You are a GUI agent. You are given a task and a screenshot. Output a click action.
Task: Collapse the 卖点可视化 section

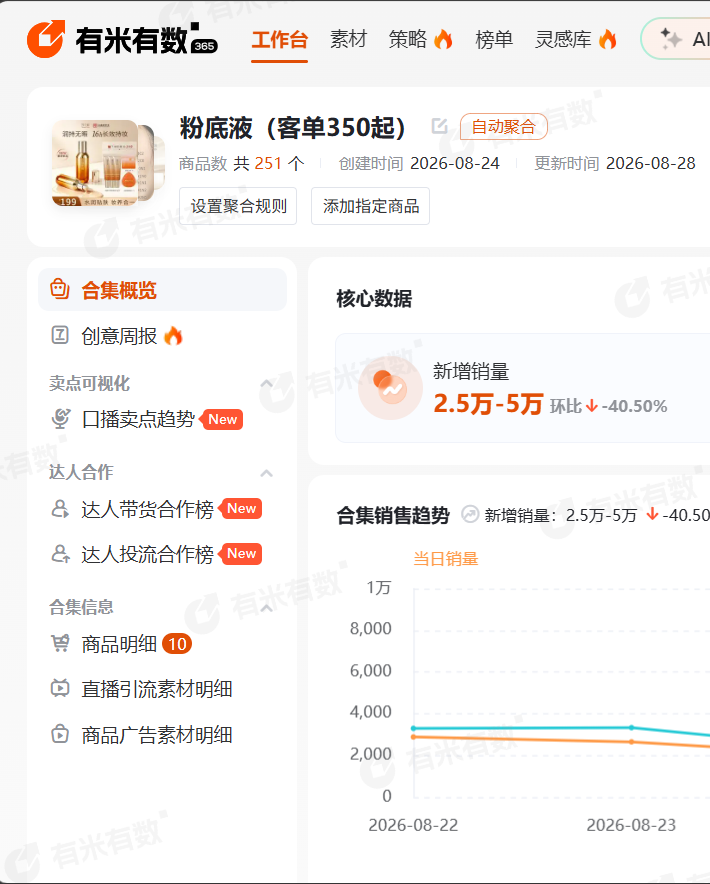[x=267, y=384]
